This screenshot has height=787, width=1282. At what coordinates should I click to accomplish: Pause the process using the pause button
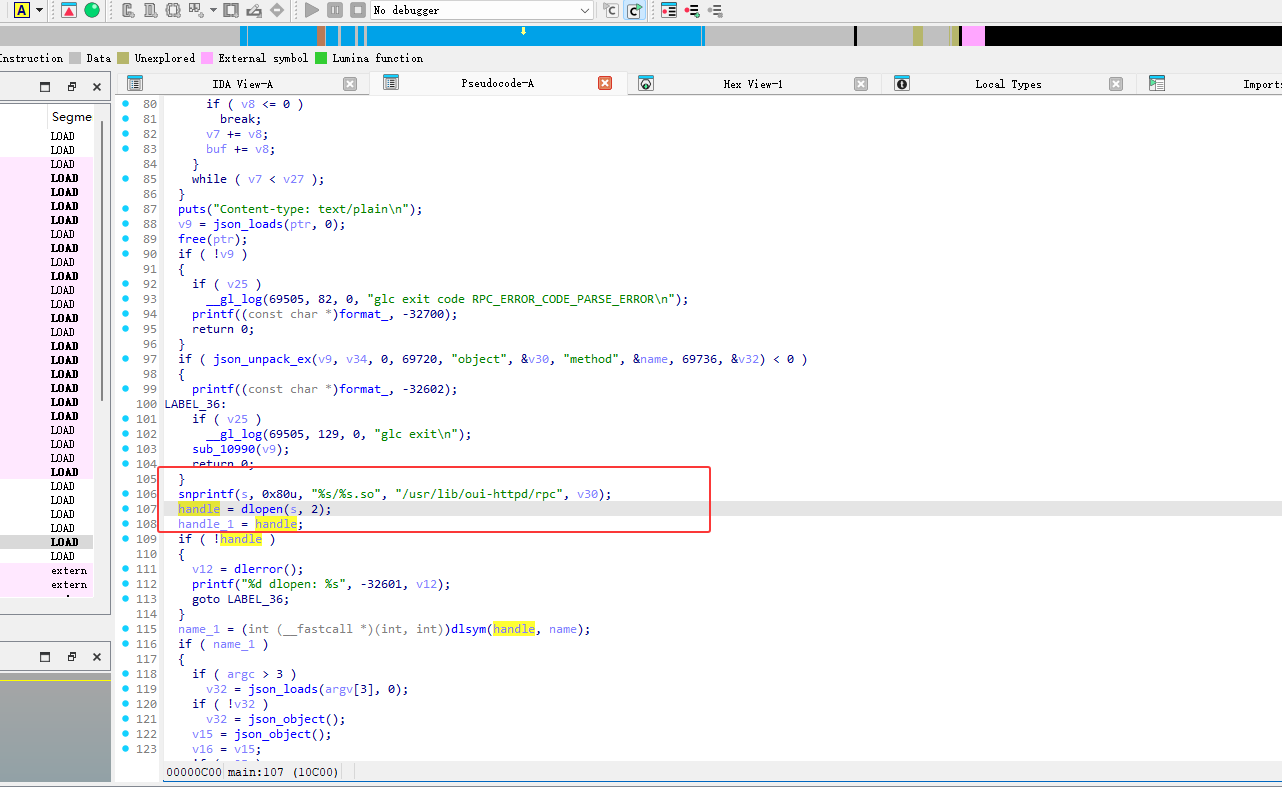pos(335,10)
